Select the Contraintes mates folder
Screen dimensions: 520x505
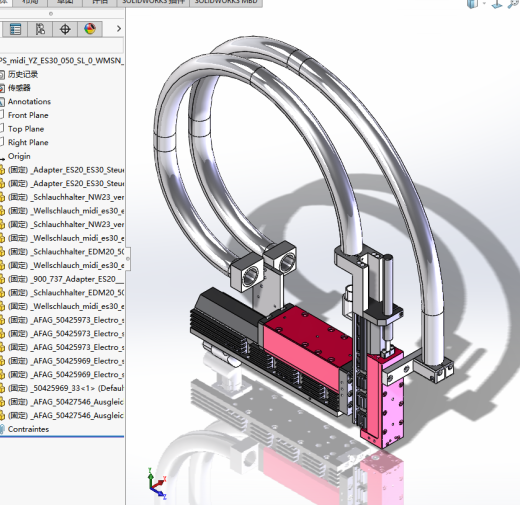(28, 429)
